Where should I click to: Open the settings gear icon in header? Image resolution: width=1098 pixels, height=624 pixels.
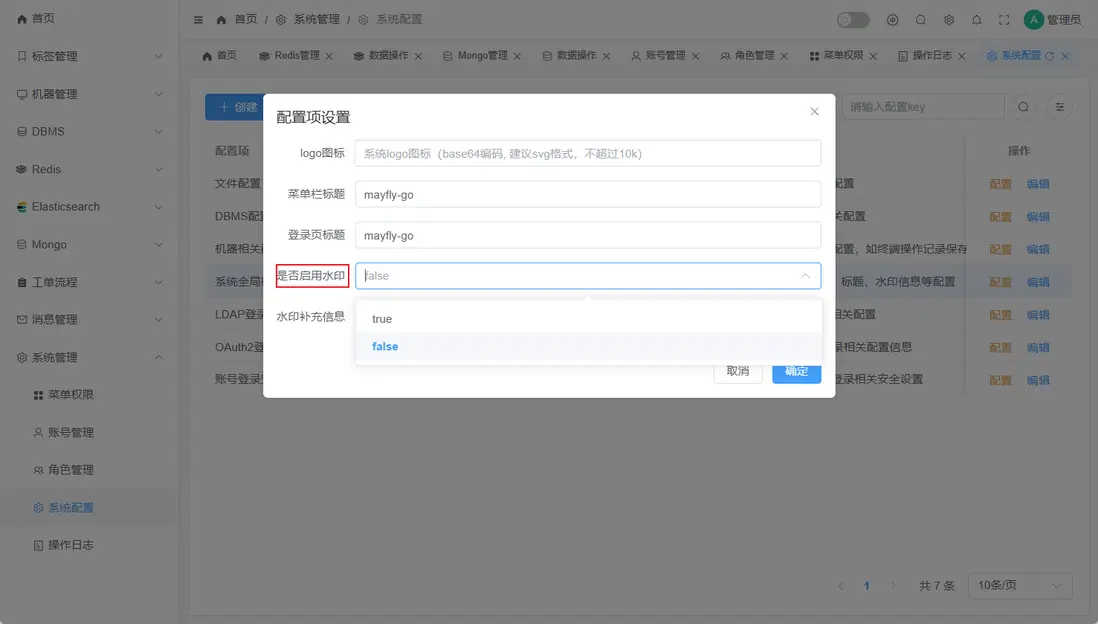[x=949, y=20]
